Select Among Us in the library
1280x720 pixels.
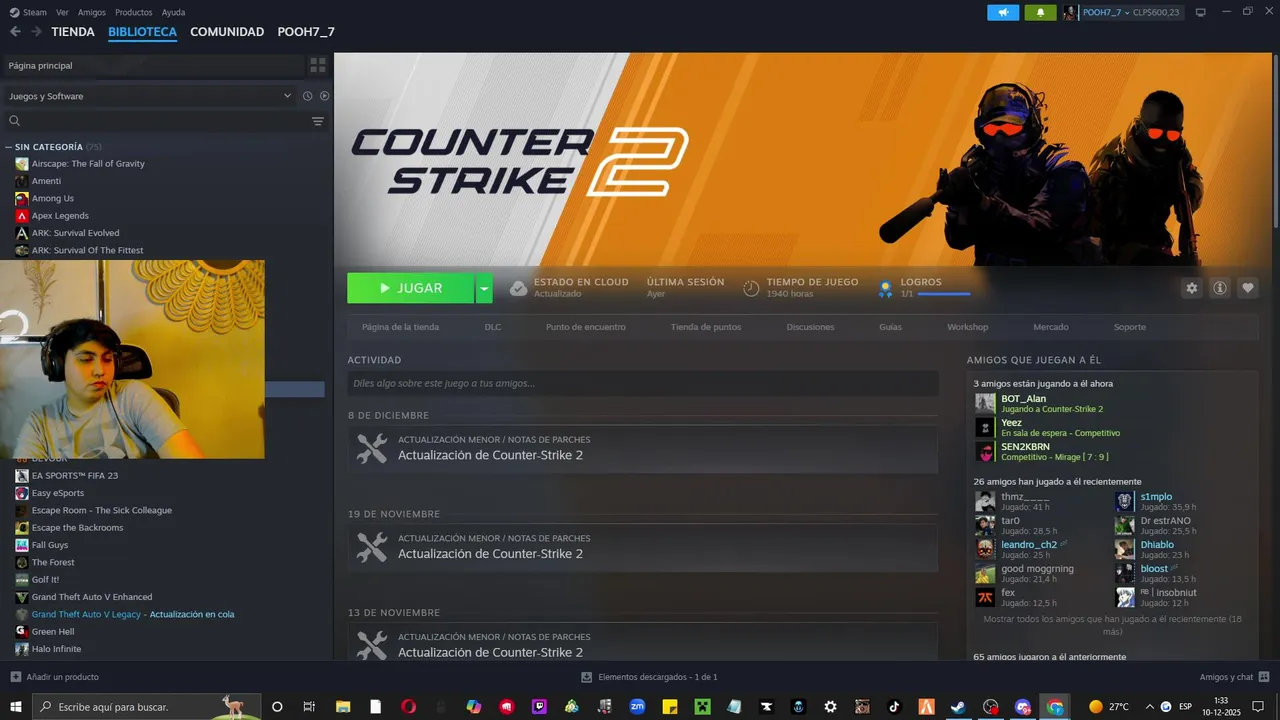(x=52, y=198)
